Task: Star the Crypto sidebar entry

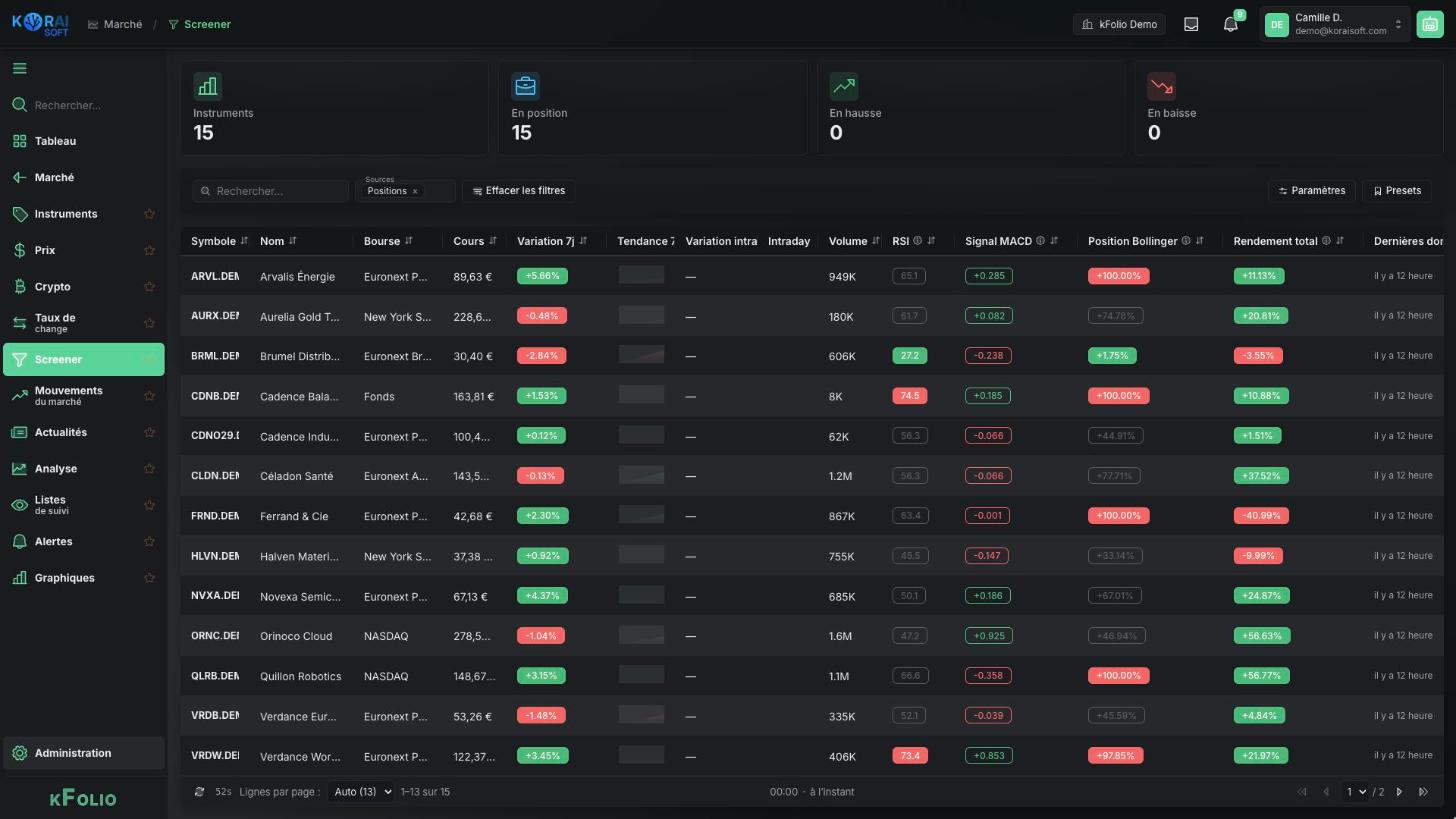Action: click(x=149, y=287)
